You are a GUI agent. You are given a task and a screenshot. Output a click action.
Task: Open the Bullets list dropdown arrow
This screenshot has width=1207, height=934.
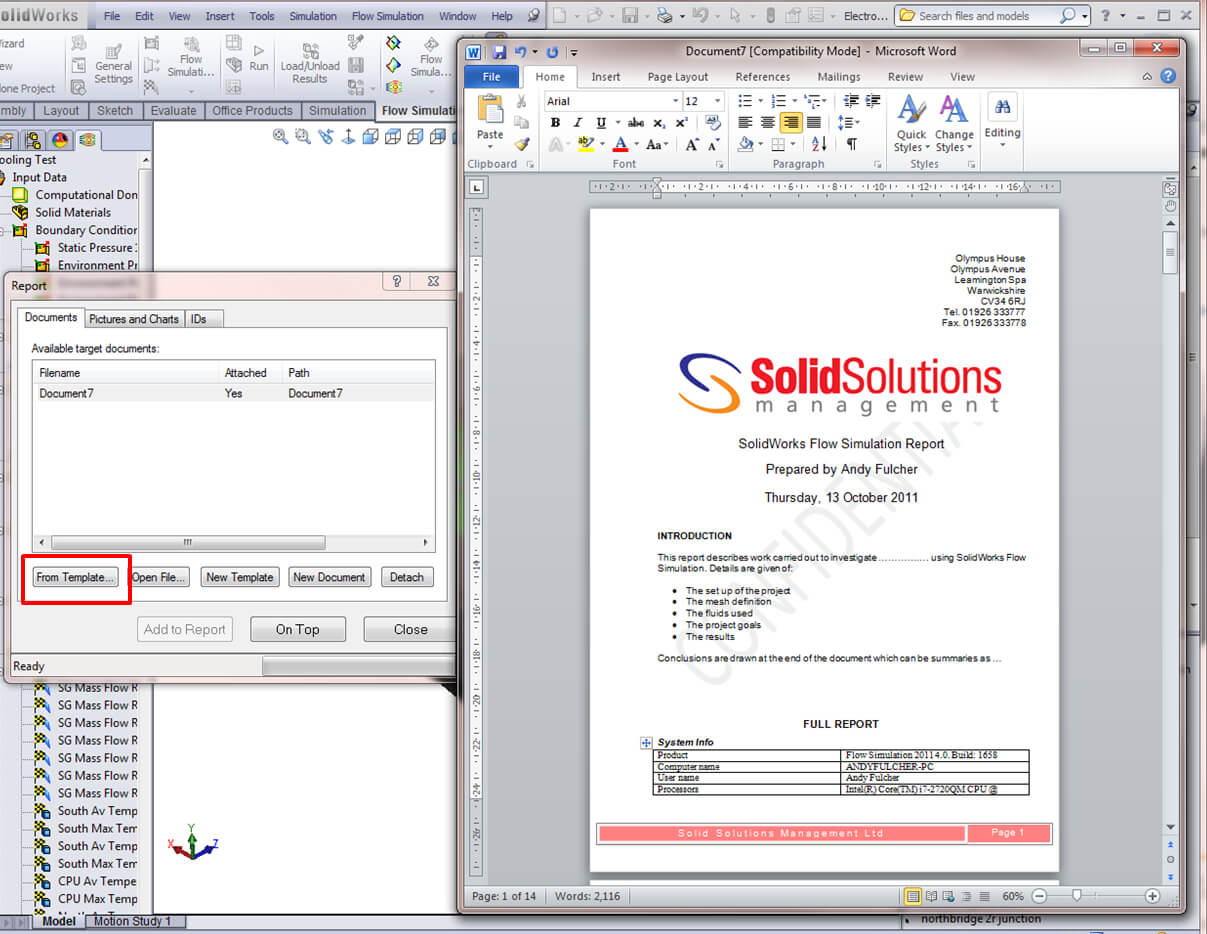(x=762, y=101)
